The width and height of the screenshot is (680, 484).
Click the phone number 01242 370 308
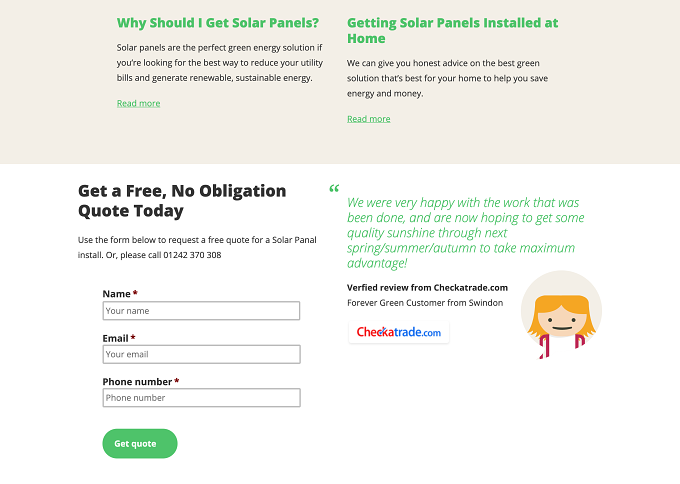coord(192,255)
